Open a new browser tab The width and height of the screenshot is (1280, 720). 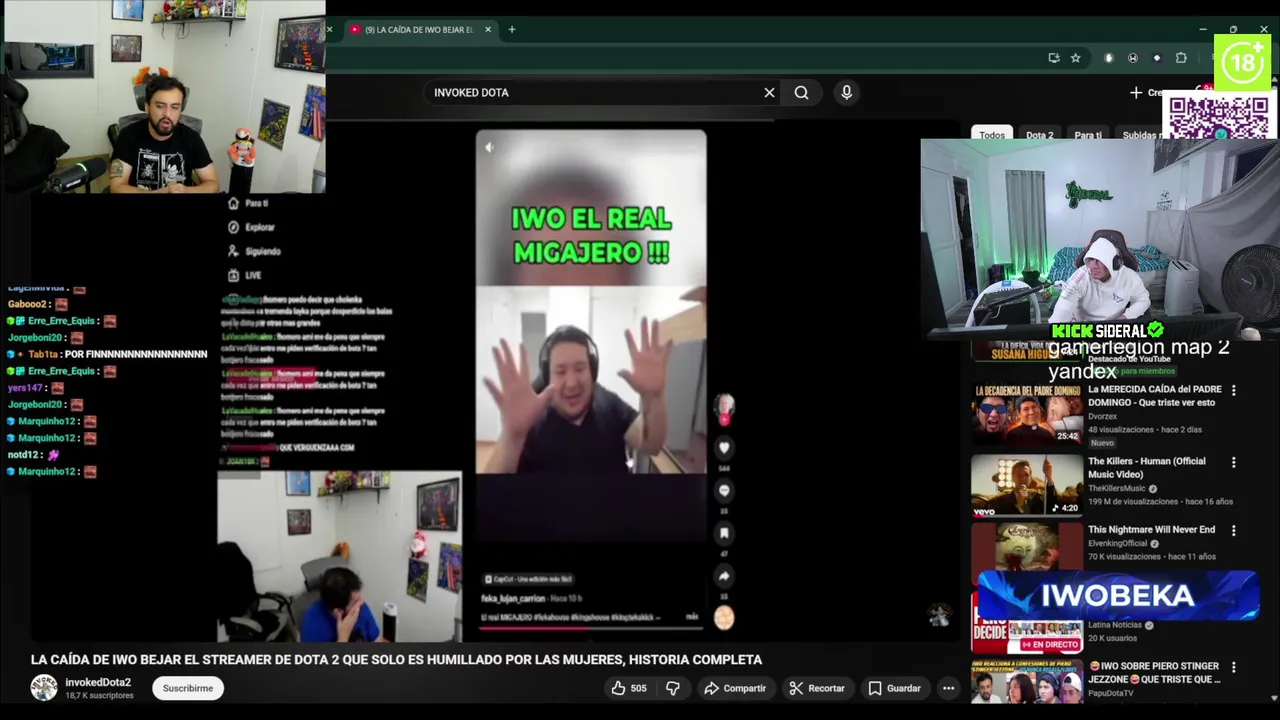click(511, 29)
